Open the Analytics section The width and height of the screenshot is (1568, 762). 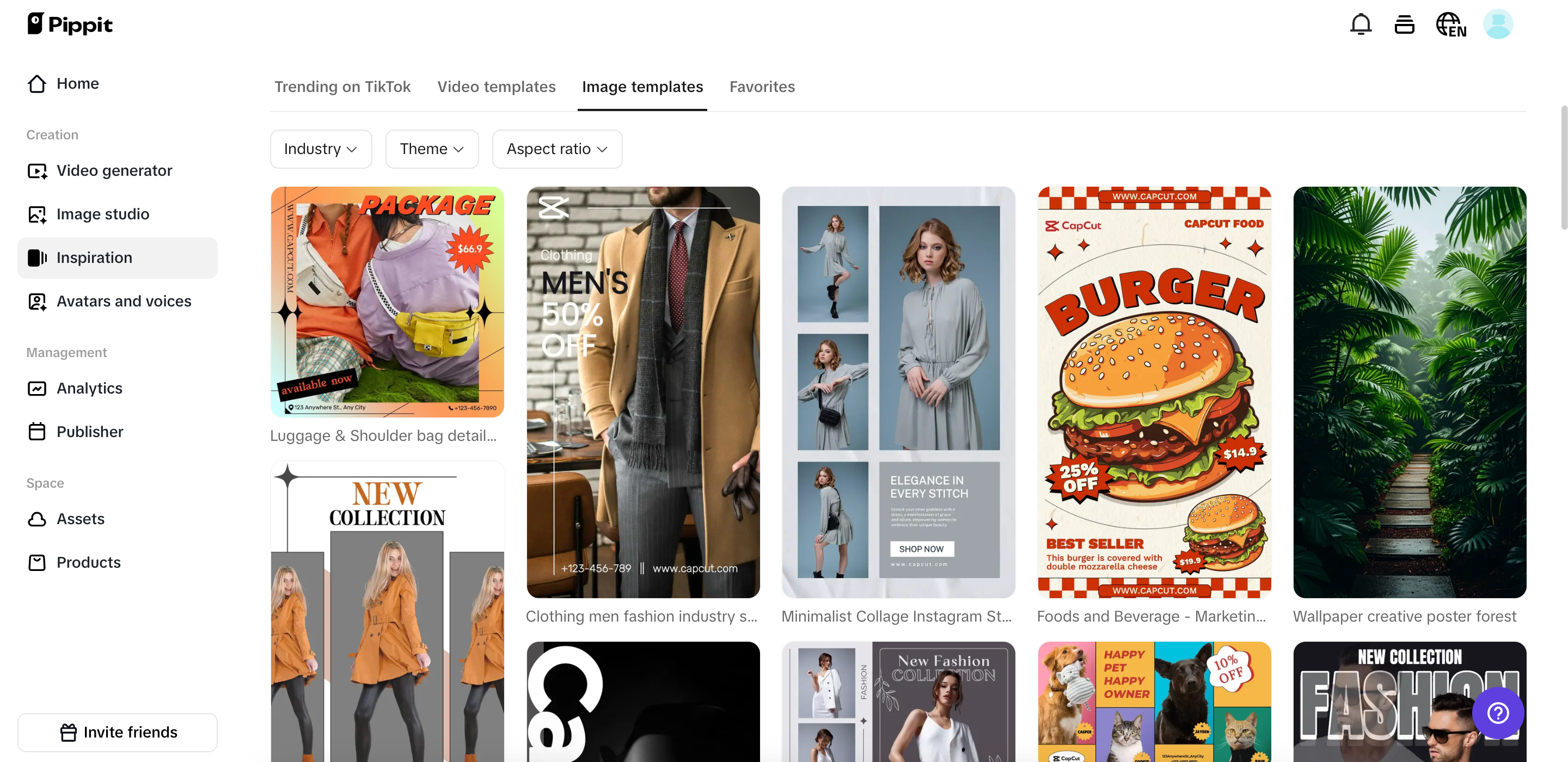coord(89,388)
